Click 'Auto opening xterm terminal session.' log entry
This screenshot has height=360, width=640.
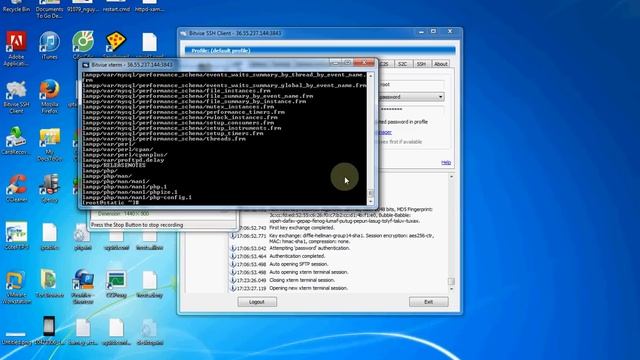[x=309, y=272]
